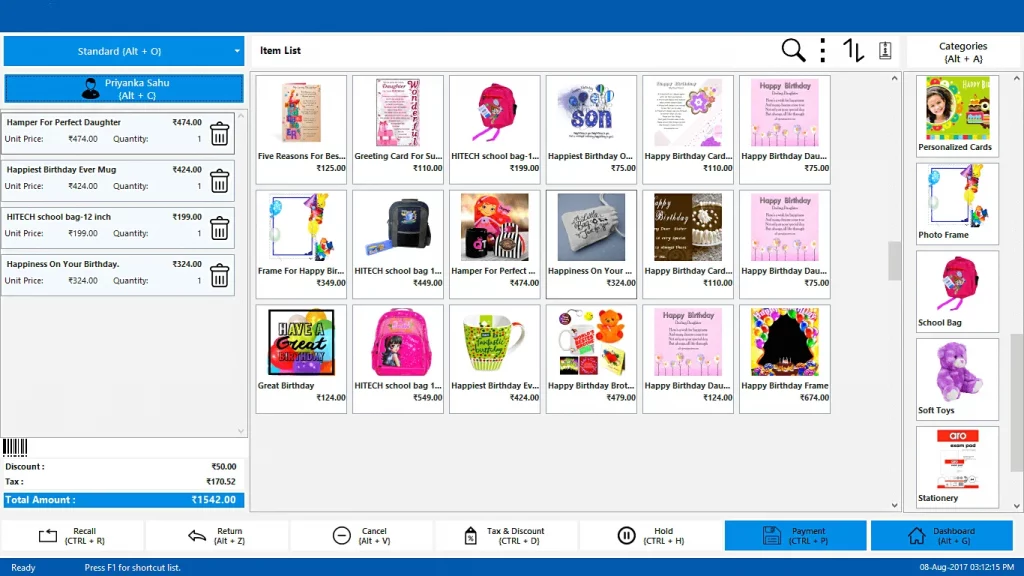Image resolution: width=1024 pixels, height=576 pixels.
Task: Add Hamper For Perfect item ₹474.00
Action: (494, 244)
